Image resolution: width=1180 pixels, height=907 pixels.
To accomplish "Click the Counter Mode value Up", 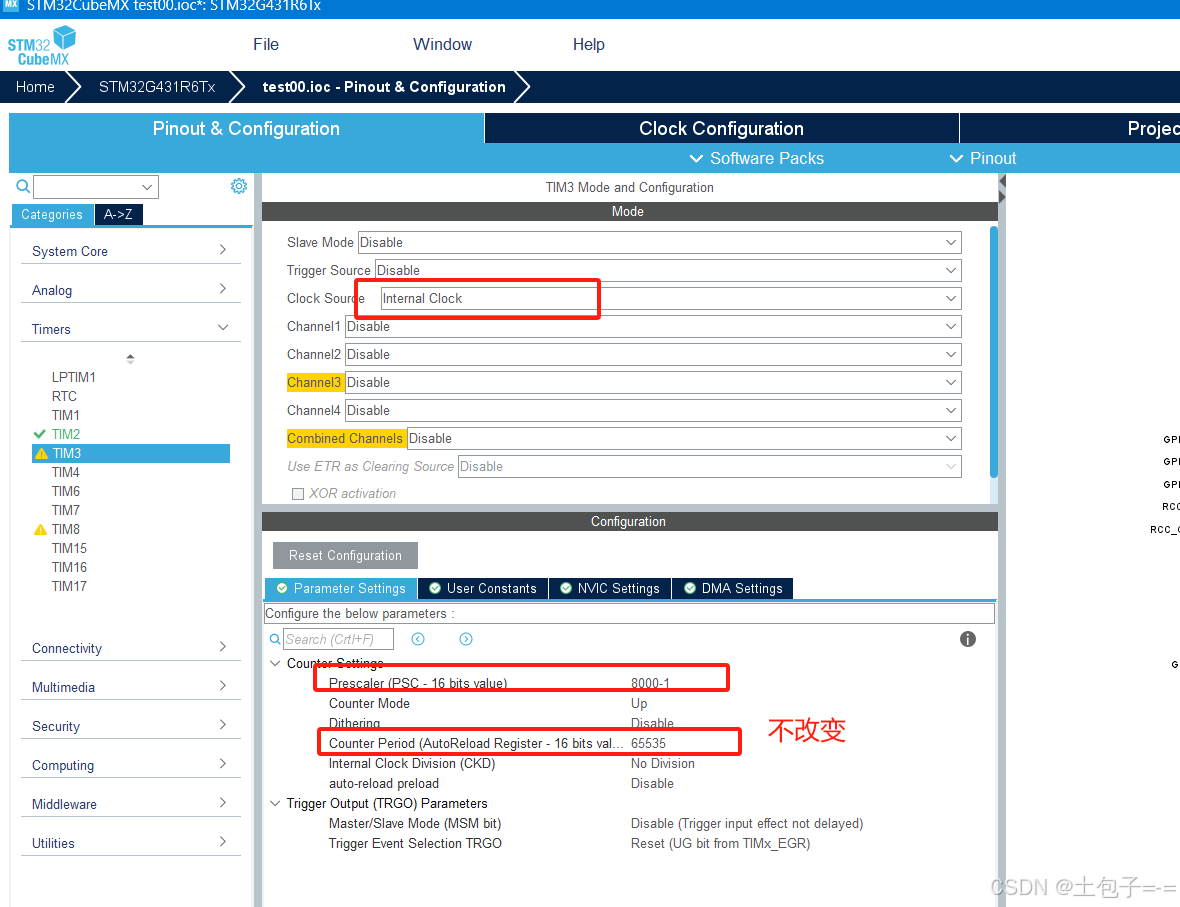I will tap(639, 704).
